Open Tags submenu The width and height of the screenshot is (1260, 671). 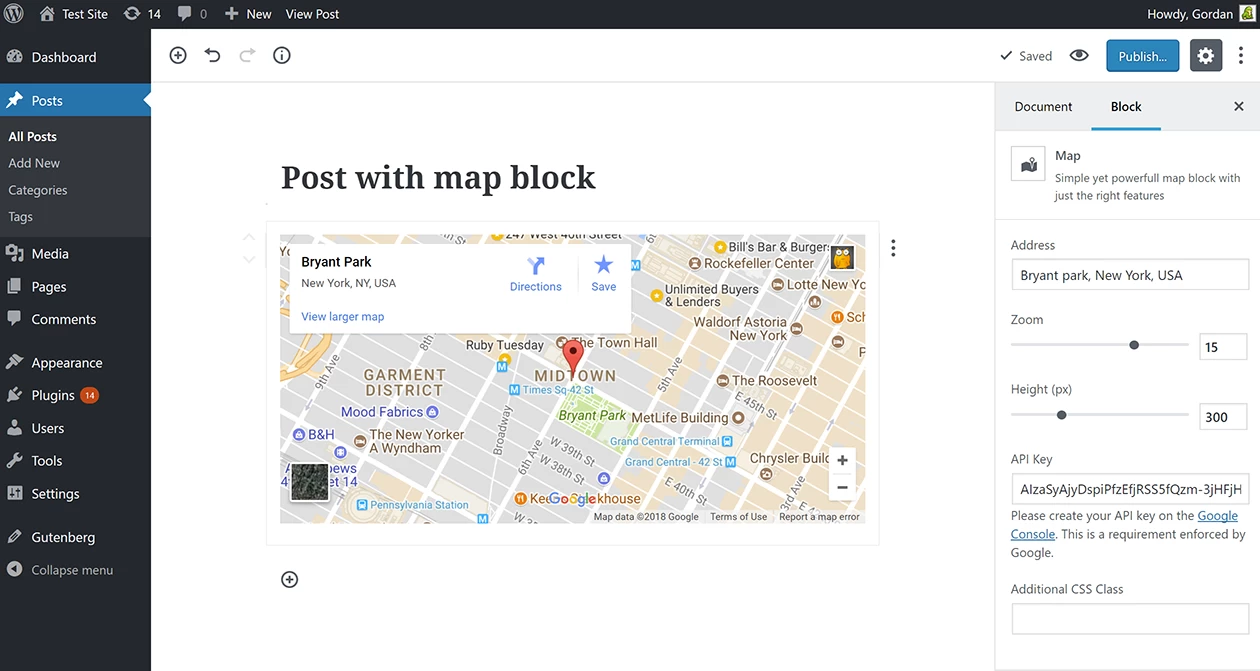click(21, 217)
